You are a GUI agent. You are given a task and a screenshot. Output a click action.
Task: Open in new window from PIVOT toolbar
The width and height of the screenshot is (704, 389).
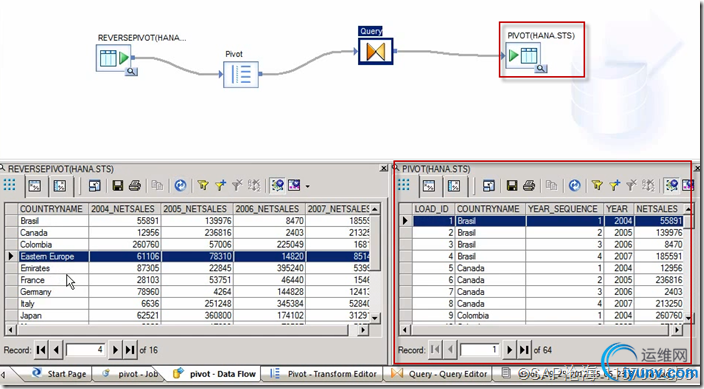point(488,186)
